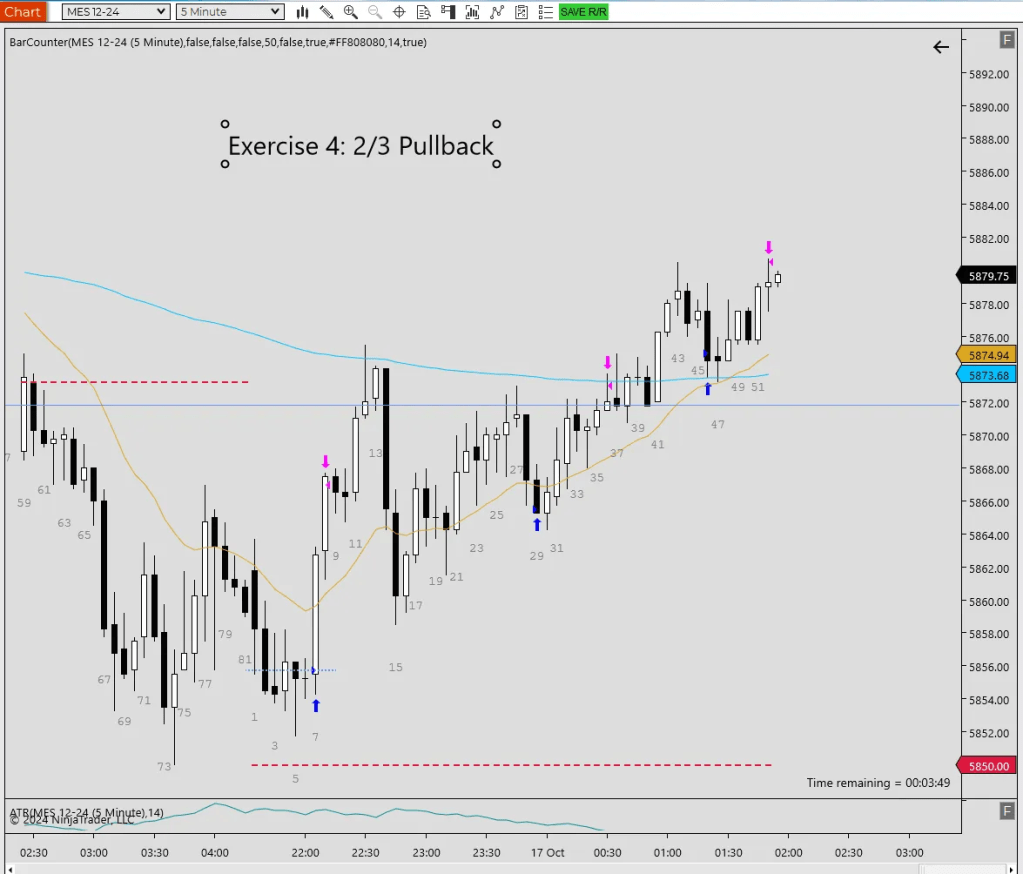Select the drawing tools pencil icon

(x=327, y=12)
